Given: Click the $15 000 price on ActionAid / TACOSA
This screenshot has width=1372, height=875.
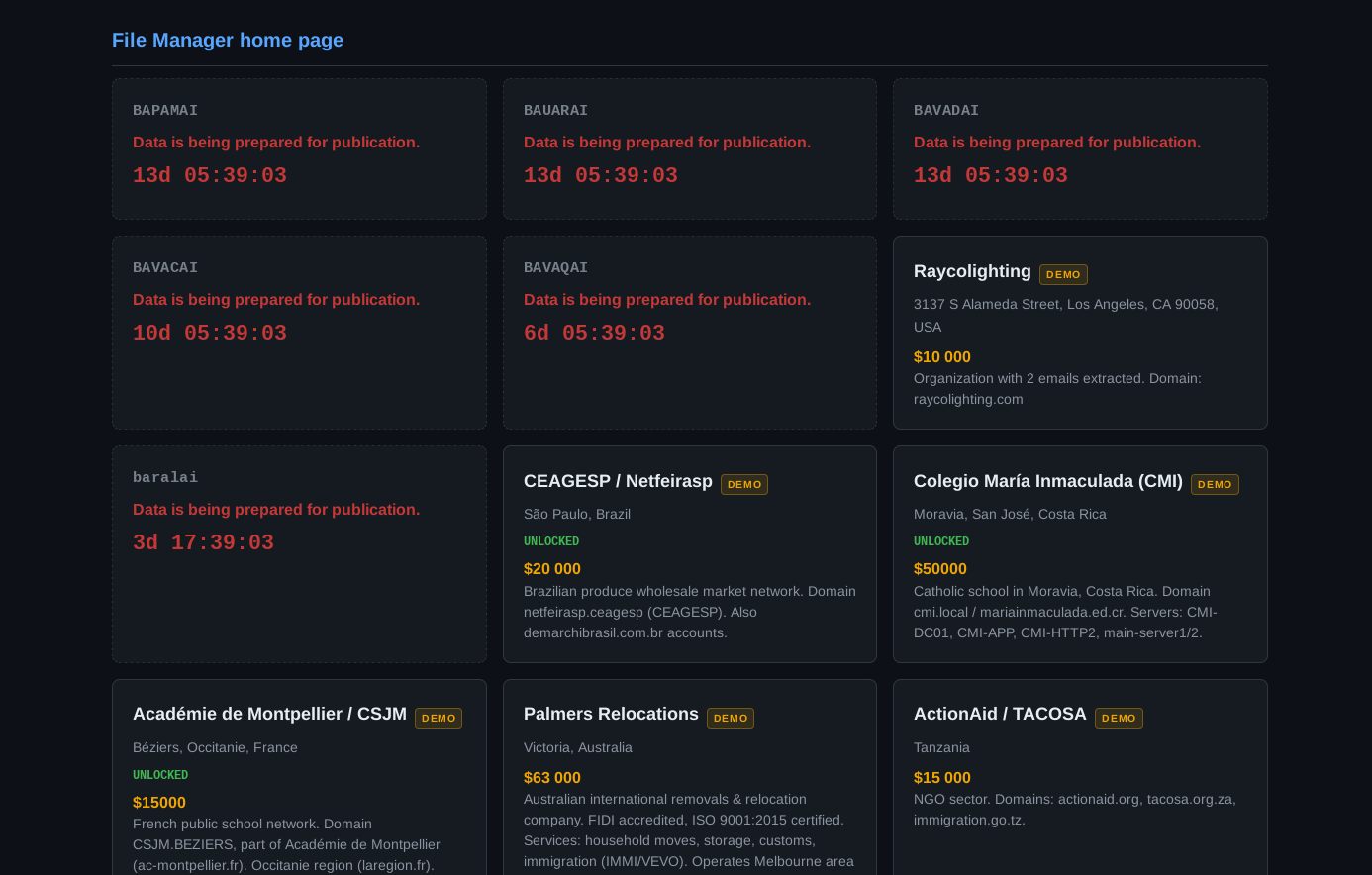Looking at the screenshot, I should (x=942, y=777).
